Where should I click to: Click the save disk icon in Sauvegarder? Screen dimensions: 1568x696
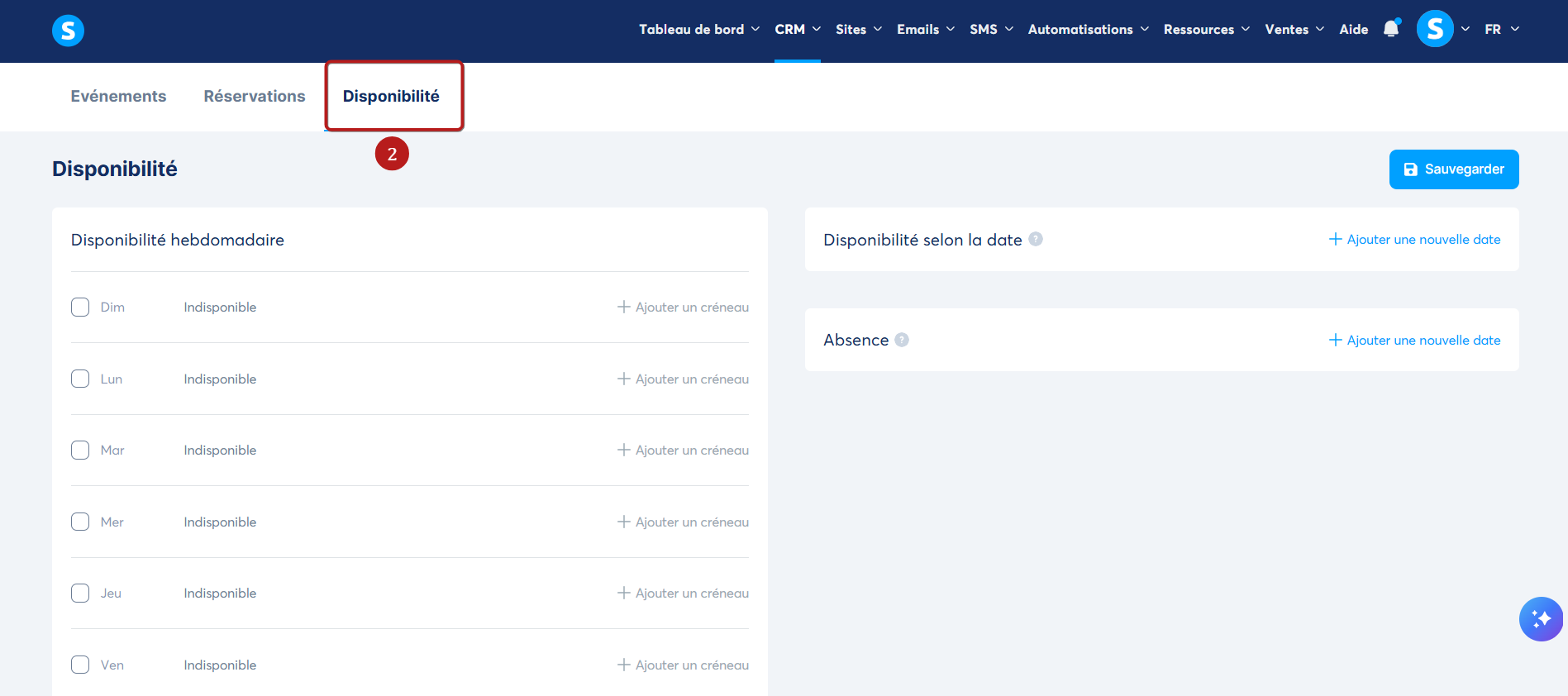[x=1411, y=169]
